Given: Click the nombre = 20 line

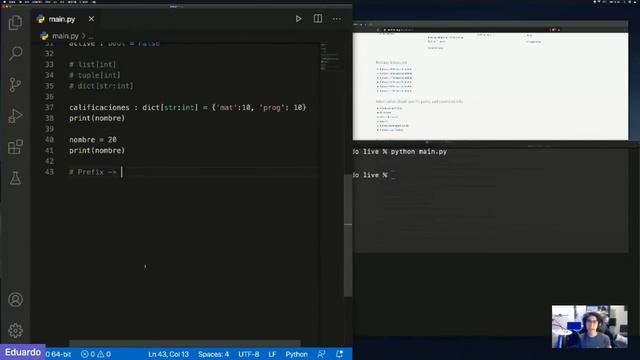Looking at the screenshot, I should 93,140.
